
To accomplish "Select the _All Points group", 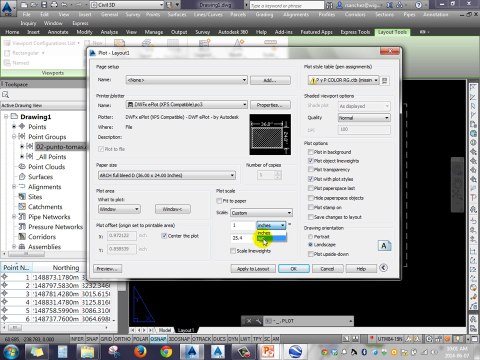I will tap(52, 157).
